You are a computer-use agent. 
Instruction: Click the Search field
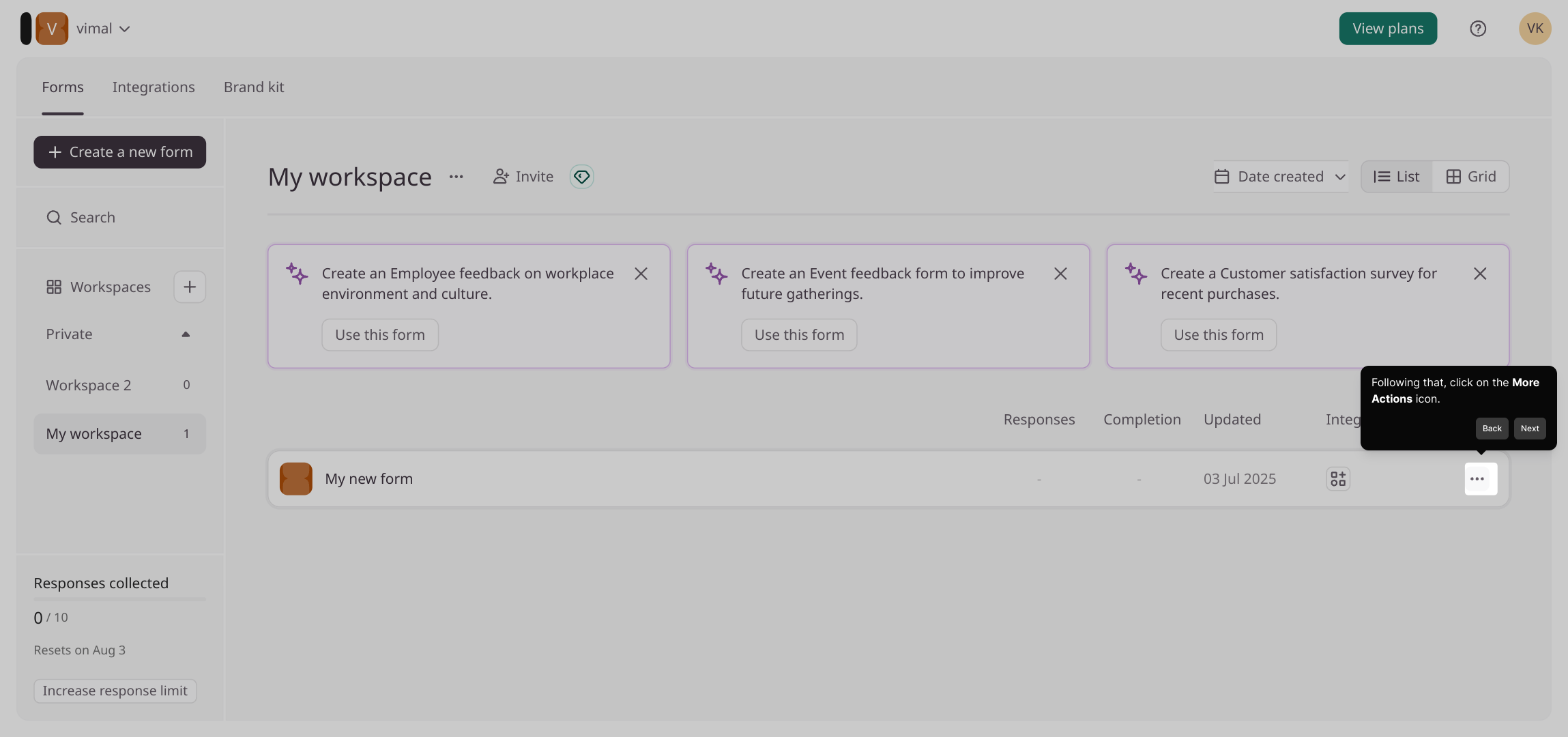click(x=119, y=218)
